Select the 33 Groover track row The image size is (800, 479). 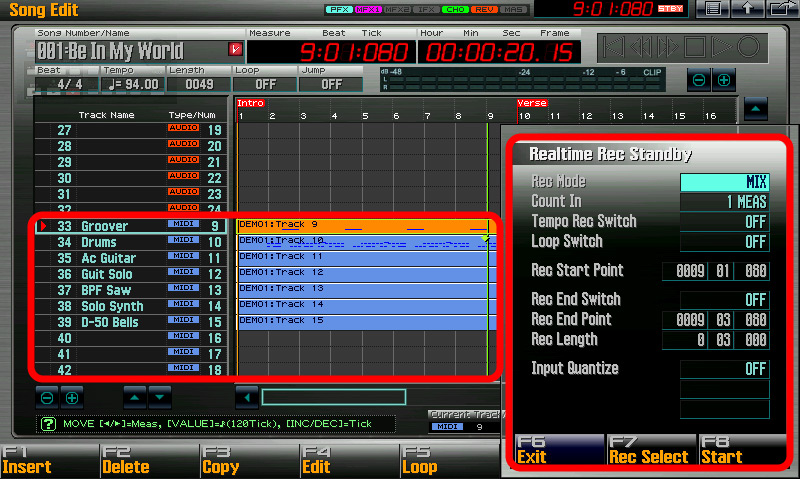tap(131, 226)
